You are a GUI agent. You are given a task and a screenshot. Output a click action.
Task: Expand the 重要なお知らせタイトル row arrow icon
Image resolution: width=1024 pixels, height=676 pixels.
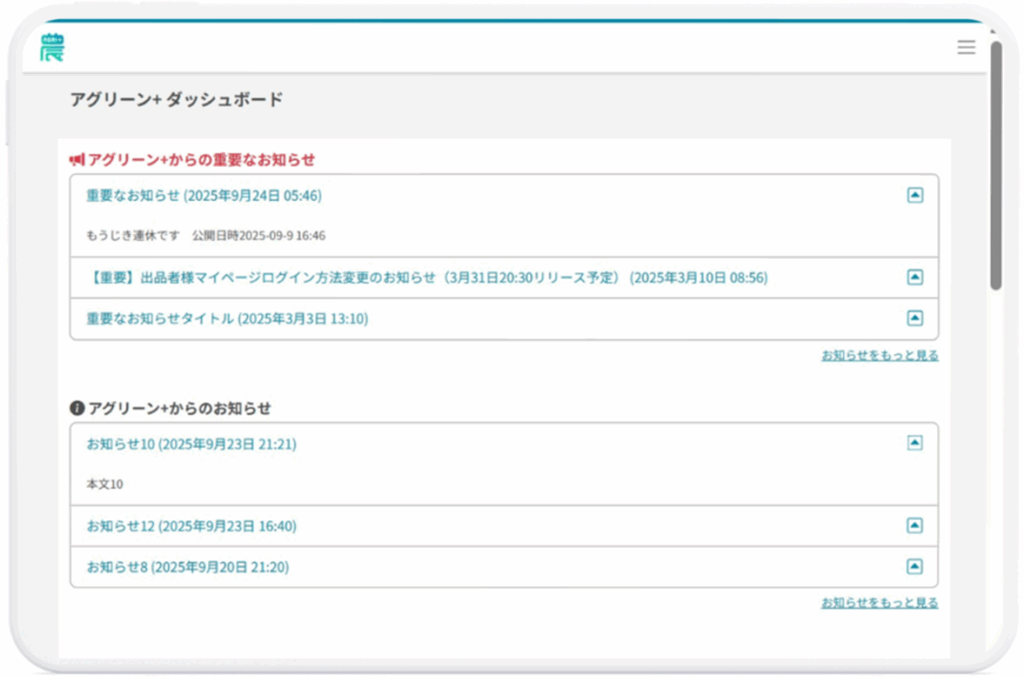point(914,318)
